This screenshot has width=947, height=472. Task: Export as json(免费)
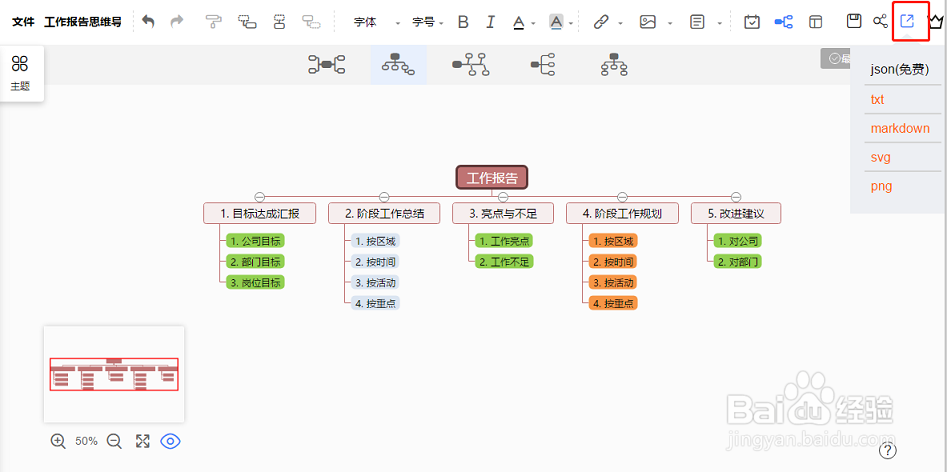[x=899, y=70]
